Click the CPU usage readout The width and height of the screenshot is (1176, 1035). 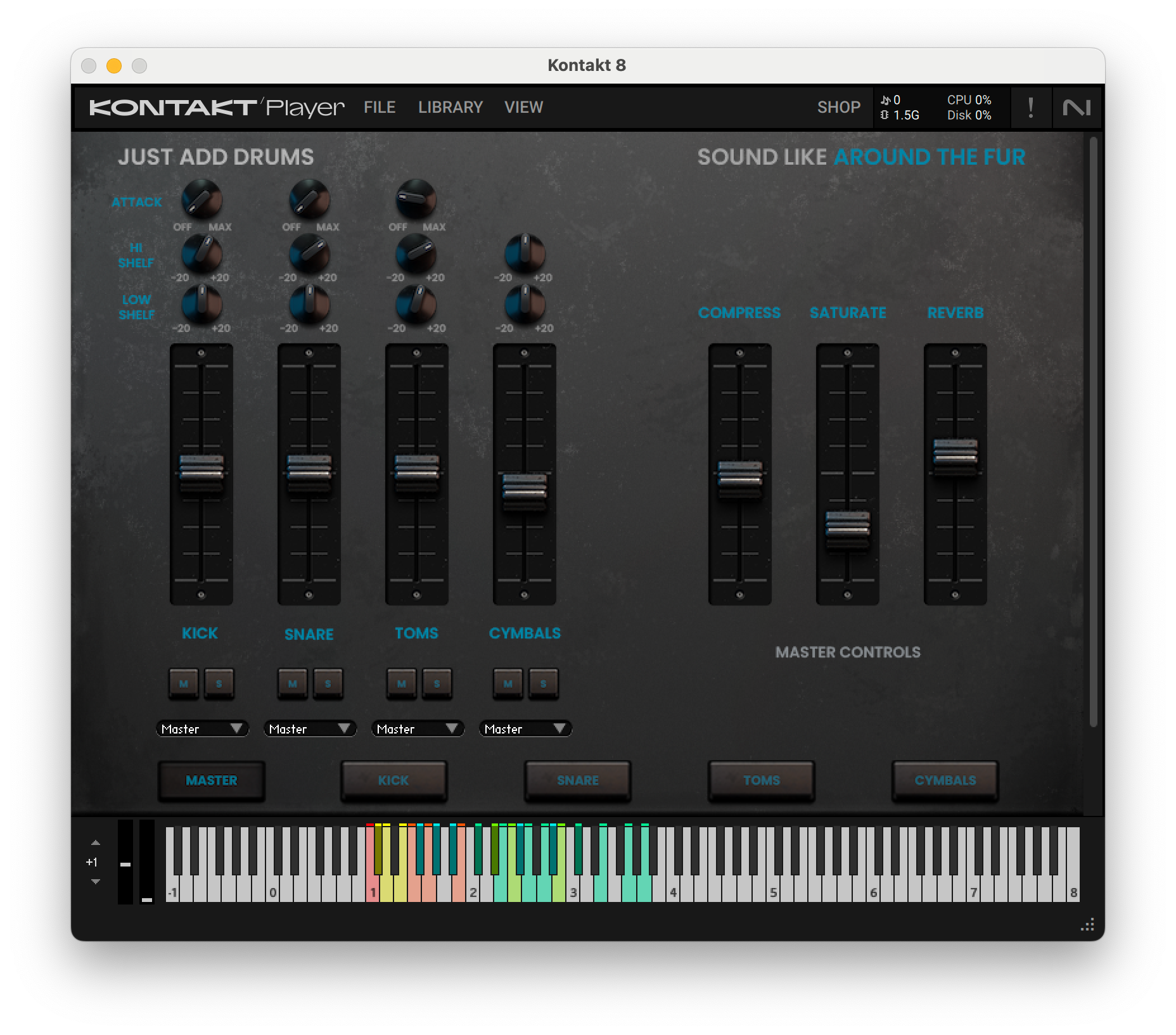point(969,100)
